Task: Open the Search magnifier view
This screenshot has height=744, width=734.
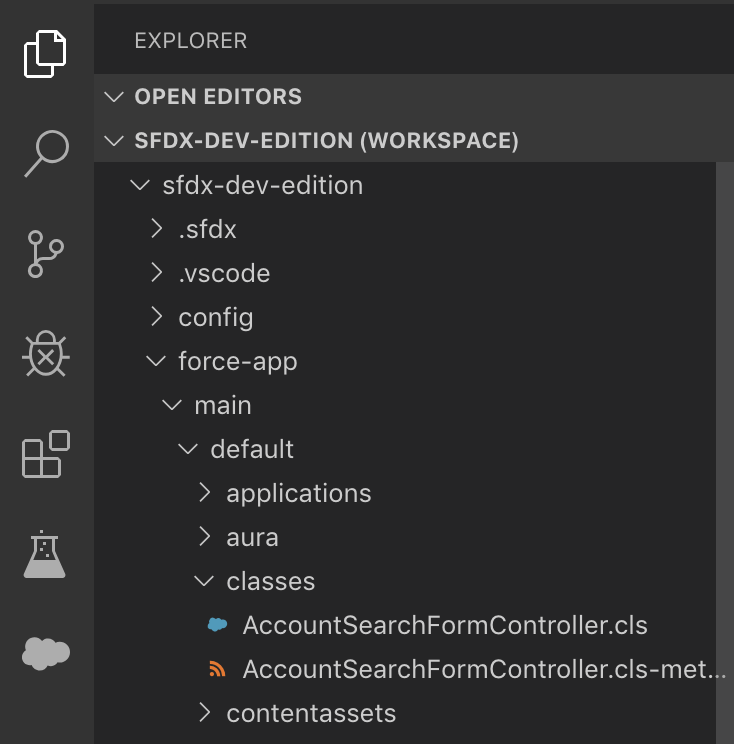Action: click(46, 153)
